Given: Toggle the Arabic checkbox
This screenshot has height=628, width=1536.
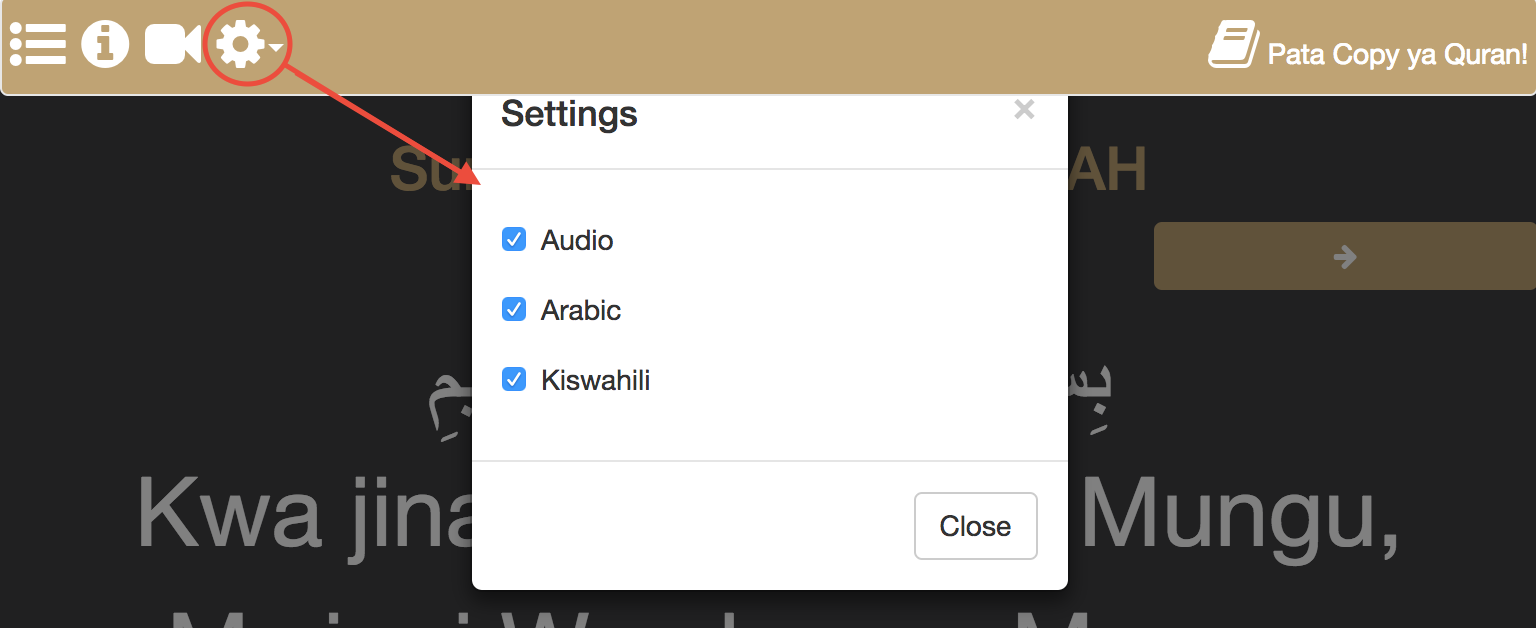Looking at the screenshot, I should 513,309.
